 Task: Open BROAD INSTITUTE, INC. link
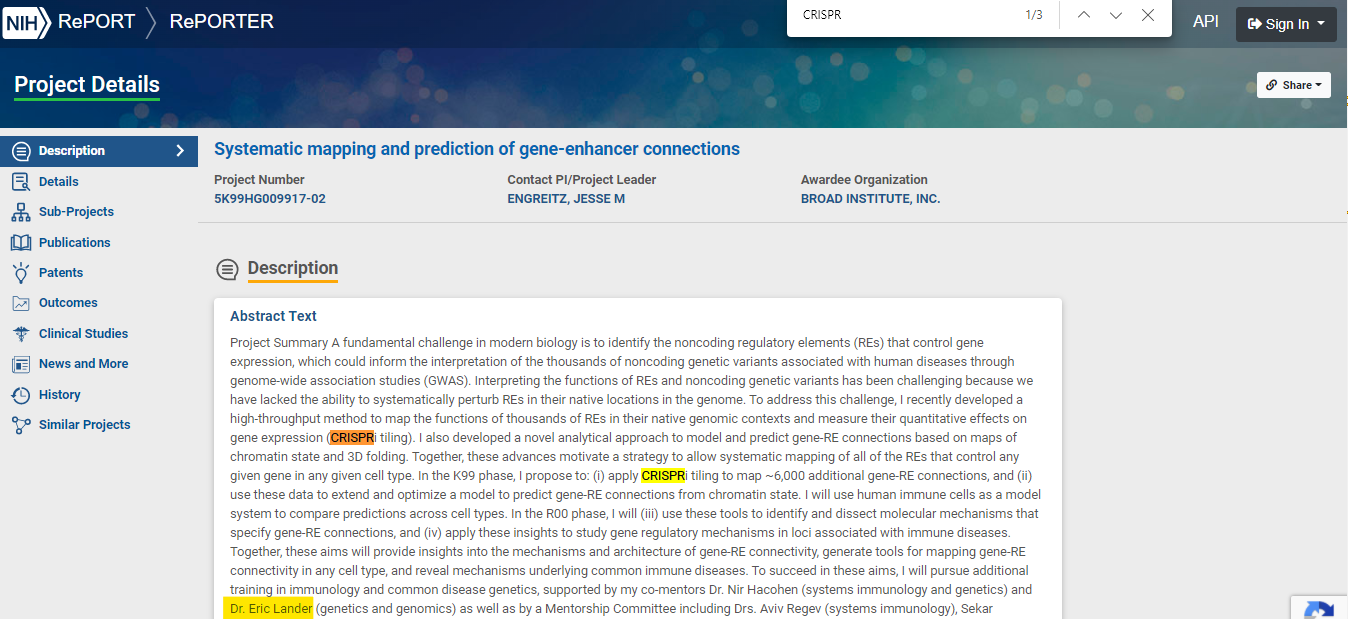pos(870,198)
